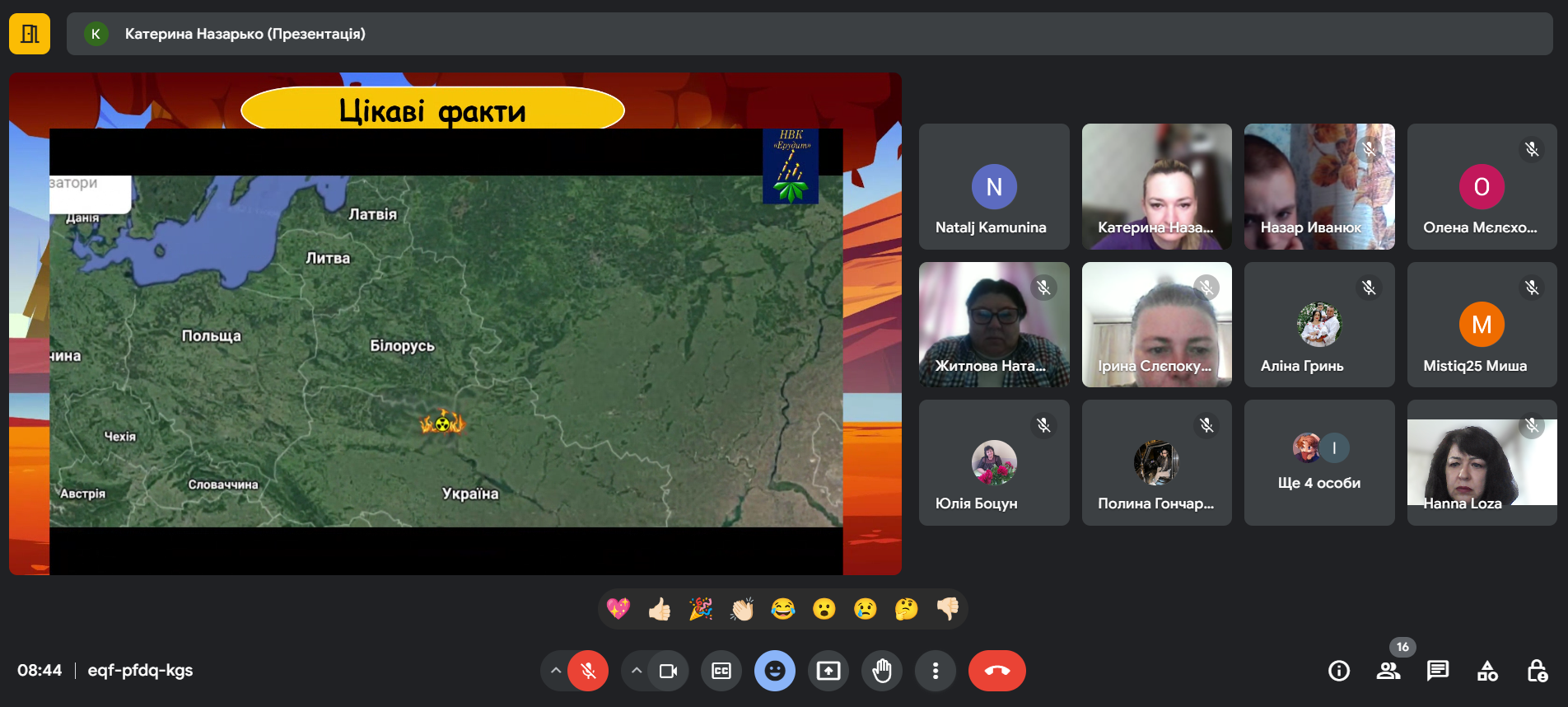1568x707 pixels.
Task: Toggle the camera on or off
Action: tap(668, 671)
